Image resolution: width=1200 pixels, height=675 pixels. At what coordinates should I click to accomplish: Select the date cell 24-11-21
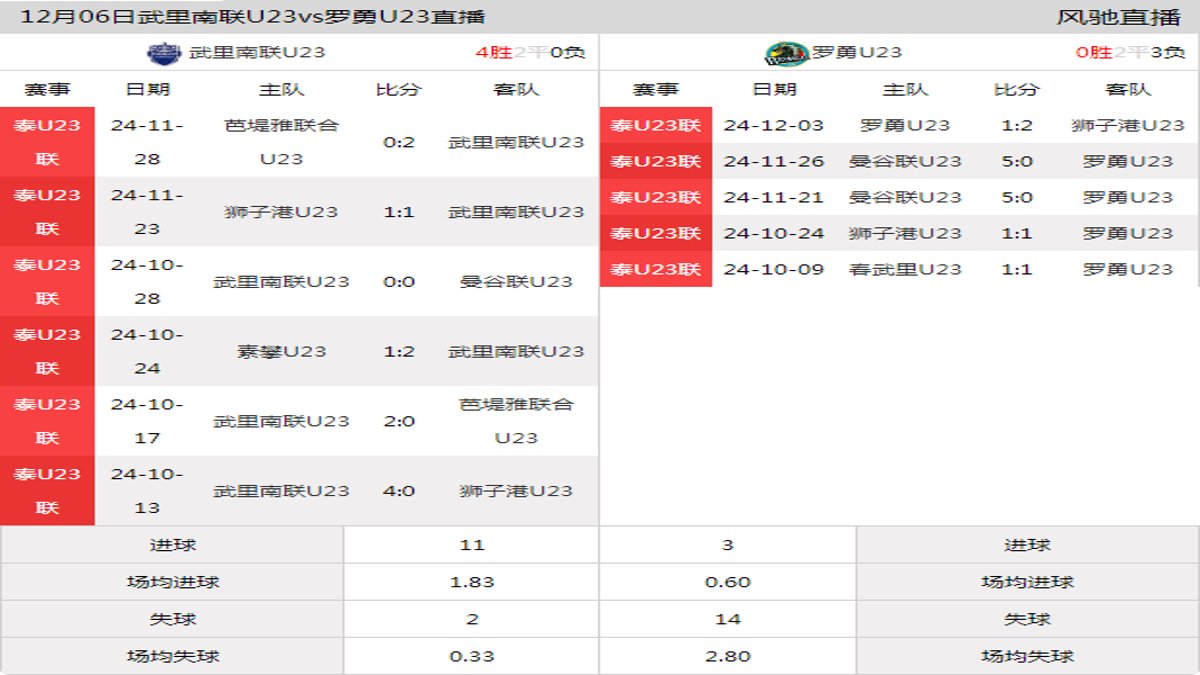click(774, 197)
